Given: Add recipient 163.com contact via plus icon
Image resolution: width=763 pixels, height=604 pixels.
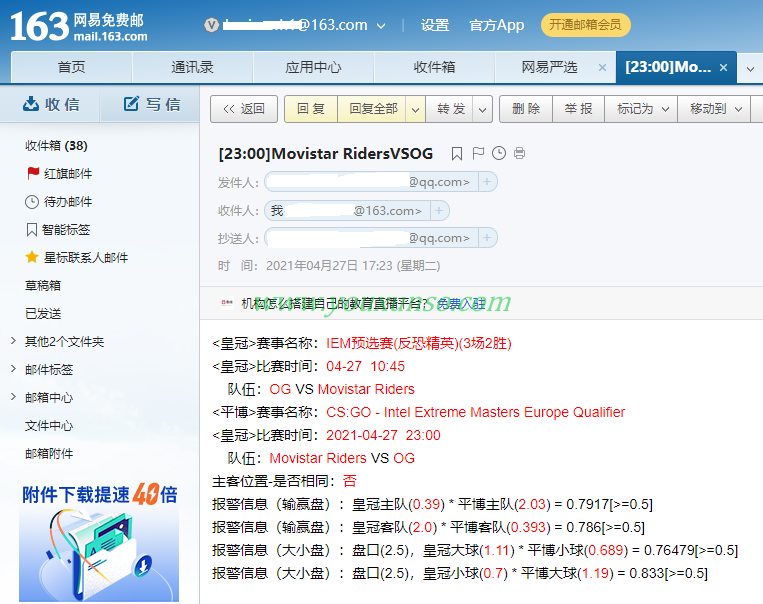Looking at the screenshot, I should (439, 211).
